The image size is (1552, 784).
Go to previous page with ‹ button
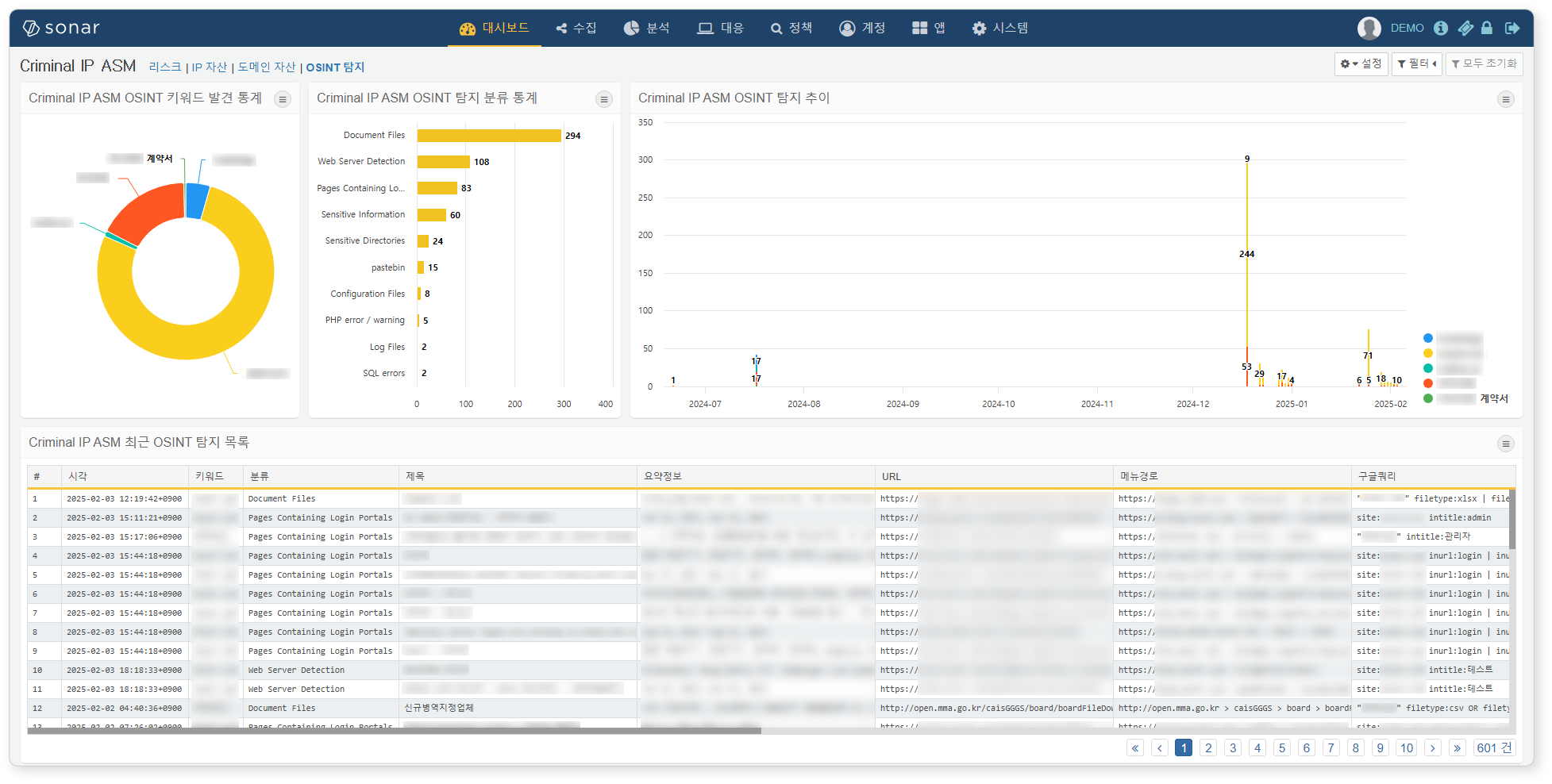(1160, 747)
